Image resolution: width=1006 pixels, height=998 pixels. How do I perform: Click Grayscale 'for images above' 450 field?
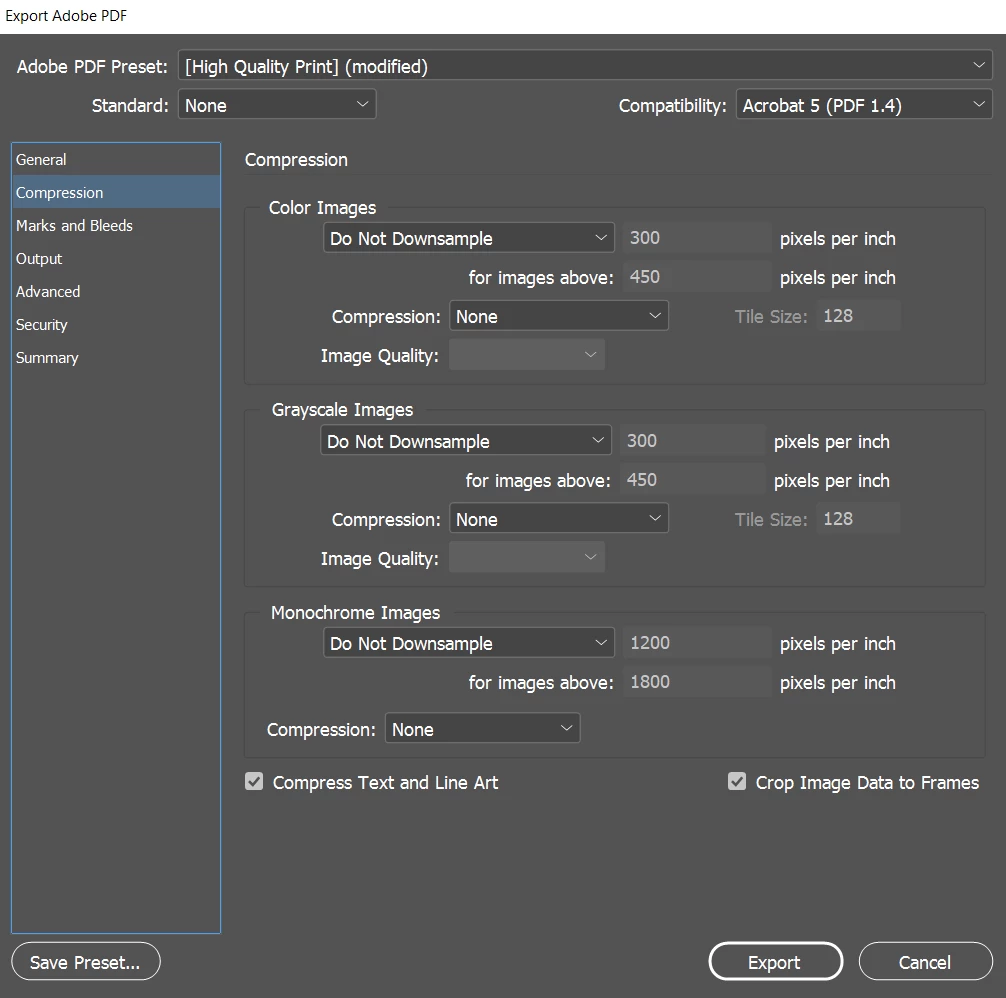tap(693, 480)
